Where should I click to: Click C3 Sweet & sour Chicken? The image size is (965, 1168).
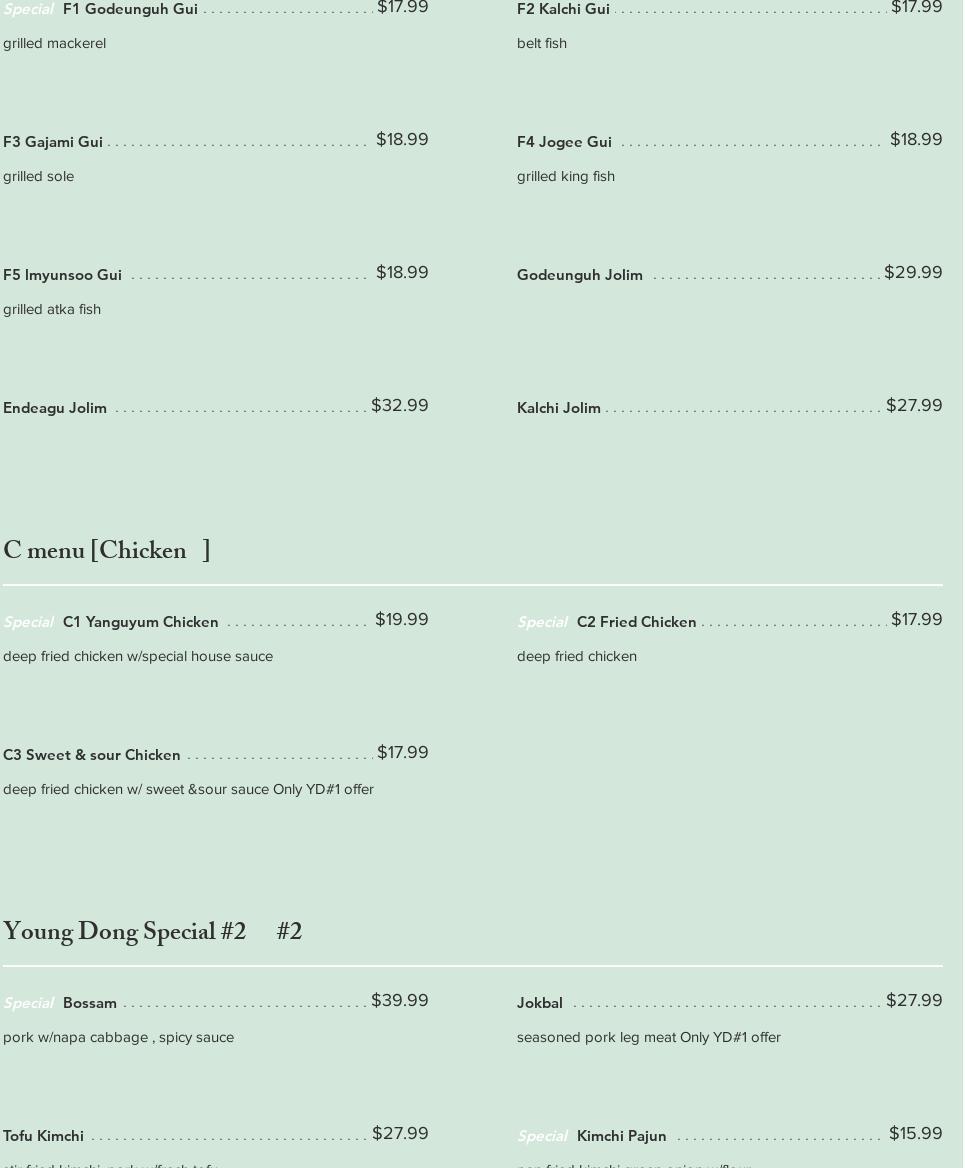coord(92,755)
